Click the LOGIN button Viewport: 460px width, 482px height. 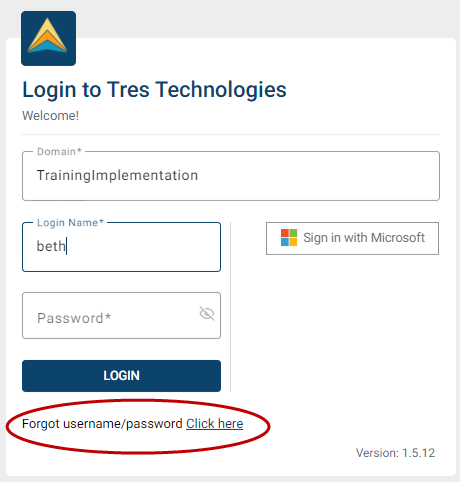[121, 376]
